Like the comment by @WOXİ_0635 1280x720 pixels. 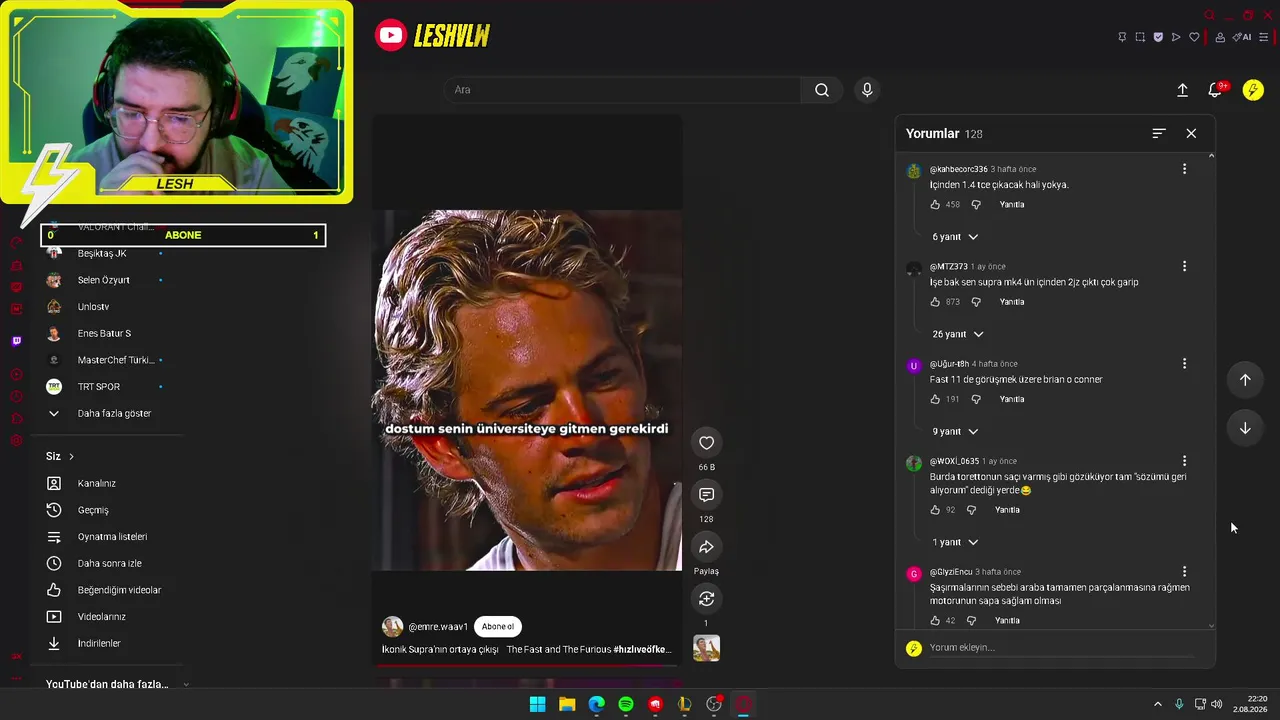(935, 510)
